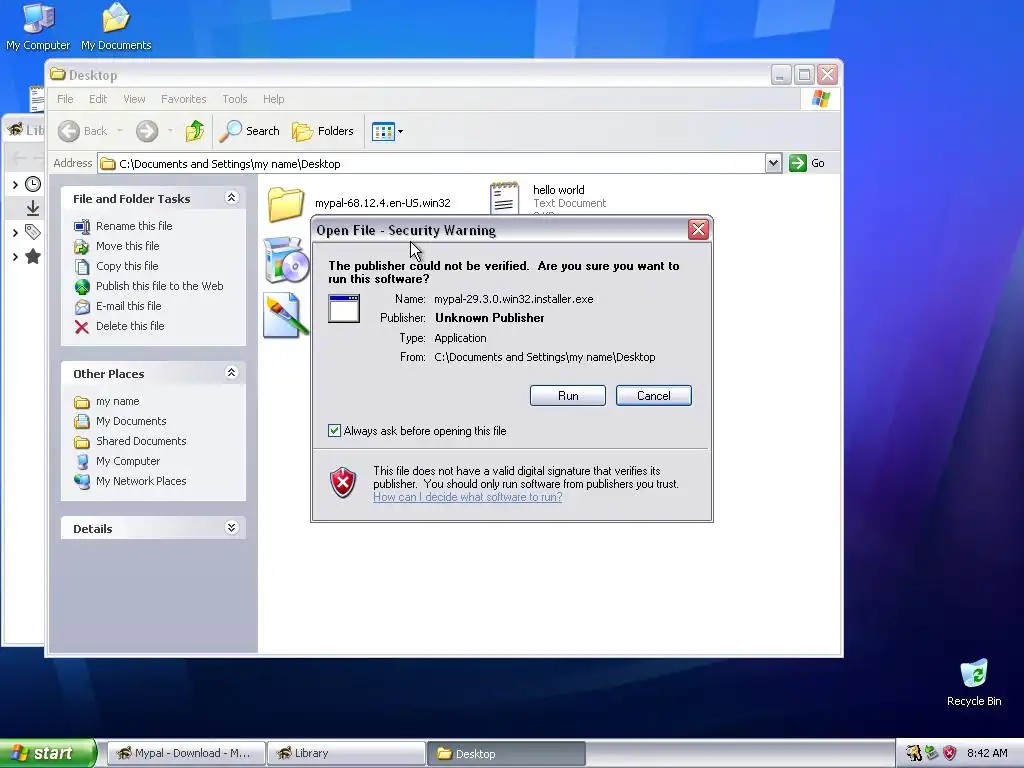The height and width of the screenshot is (768, 1024).
Task: Click the system clock 8:42 AM
Action: 987,753
